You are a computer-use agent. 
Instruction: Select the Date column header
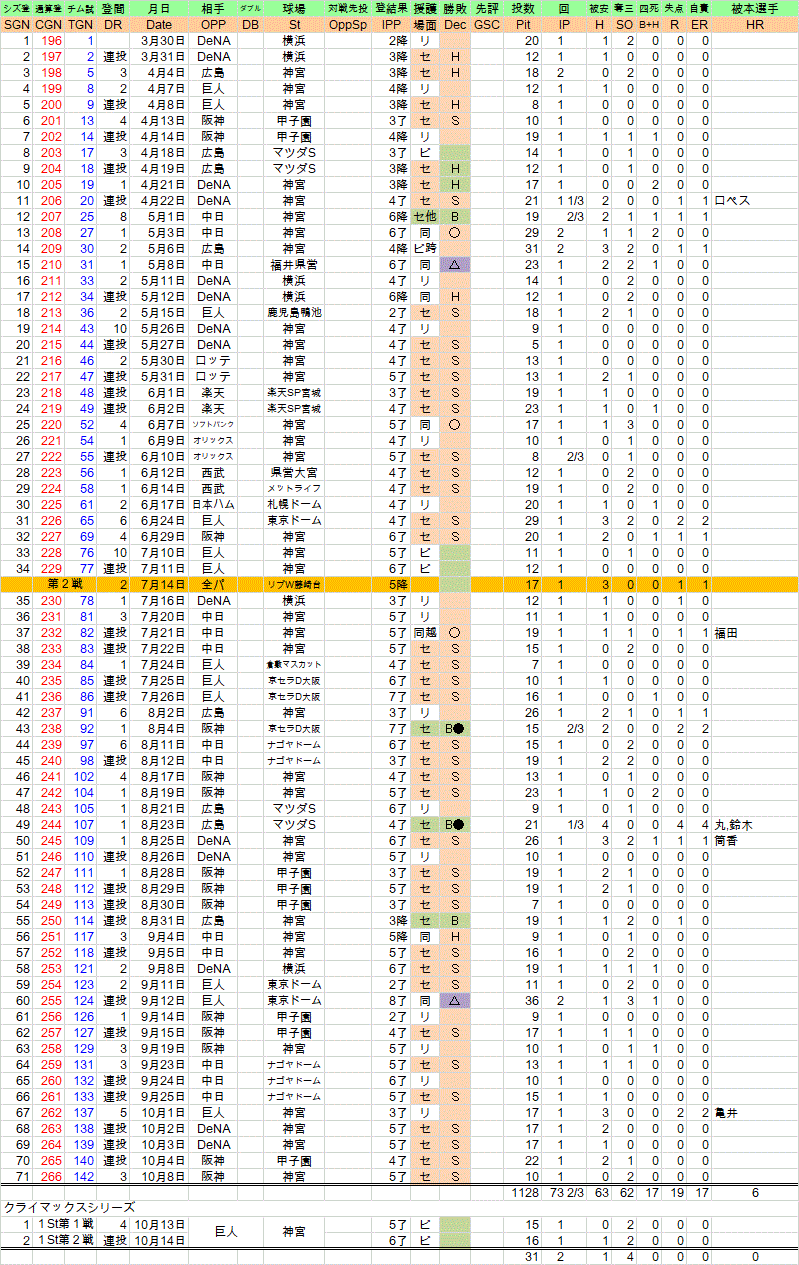click(x=157, y=24)
